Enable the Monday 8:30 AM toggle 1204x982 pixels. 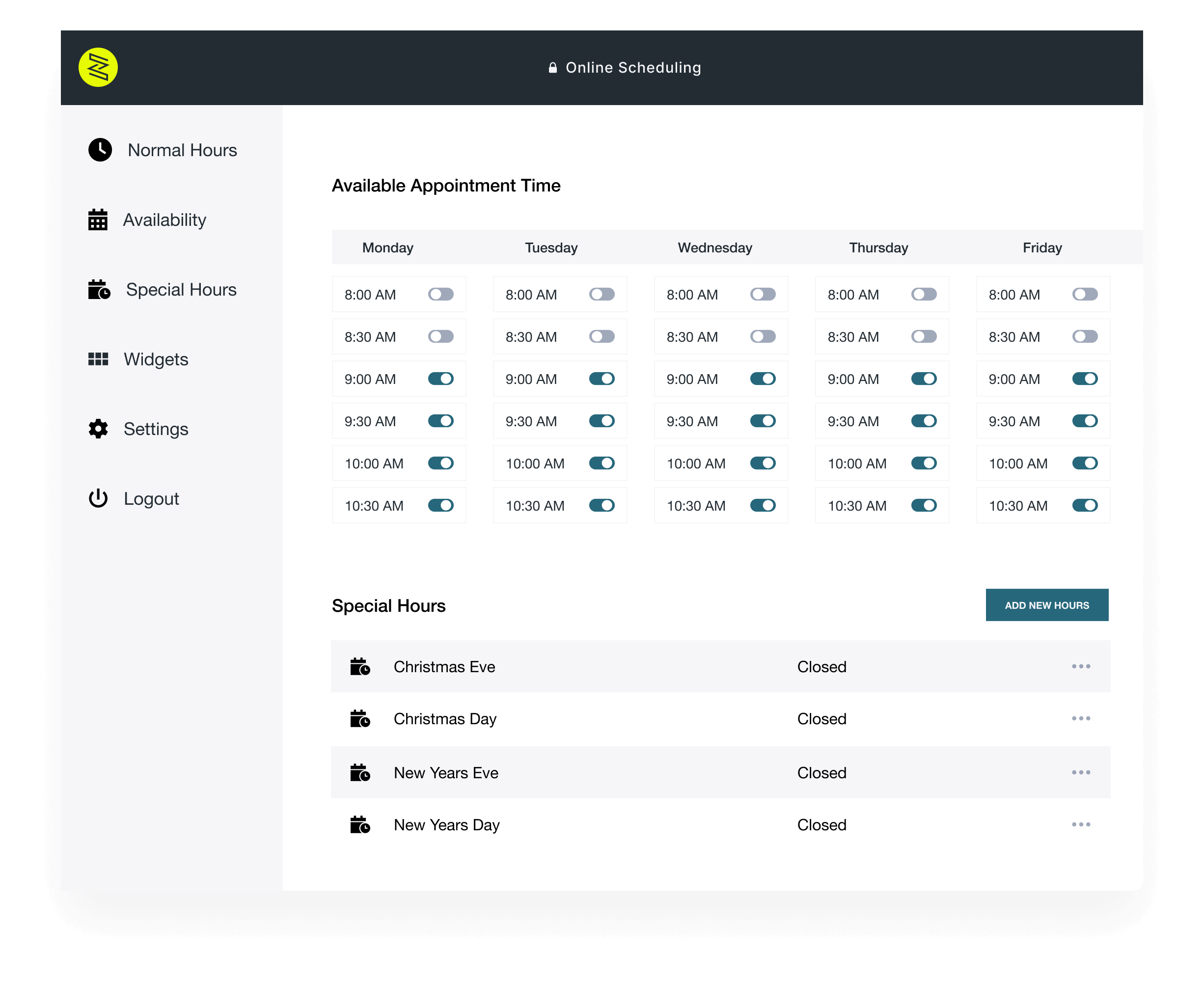(441, 336)
